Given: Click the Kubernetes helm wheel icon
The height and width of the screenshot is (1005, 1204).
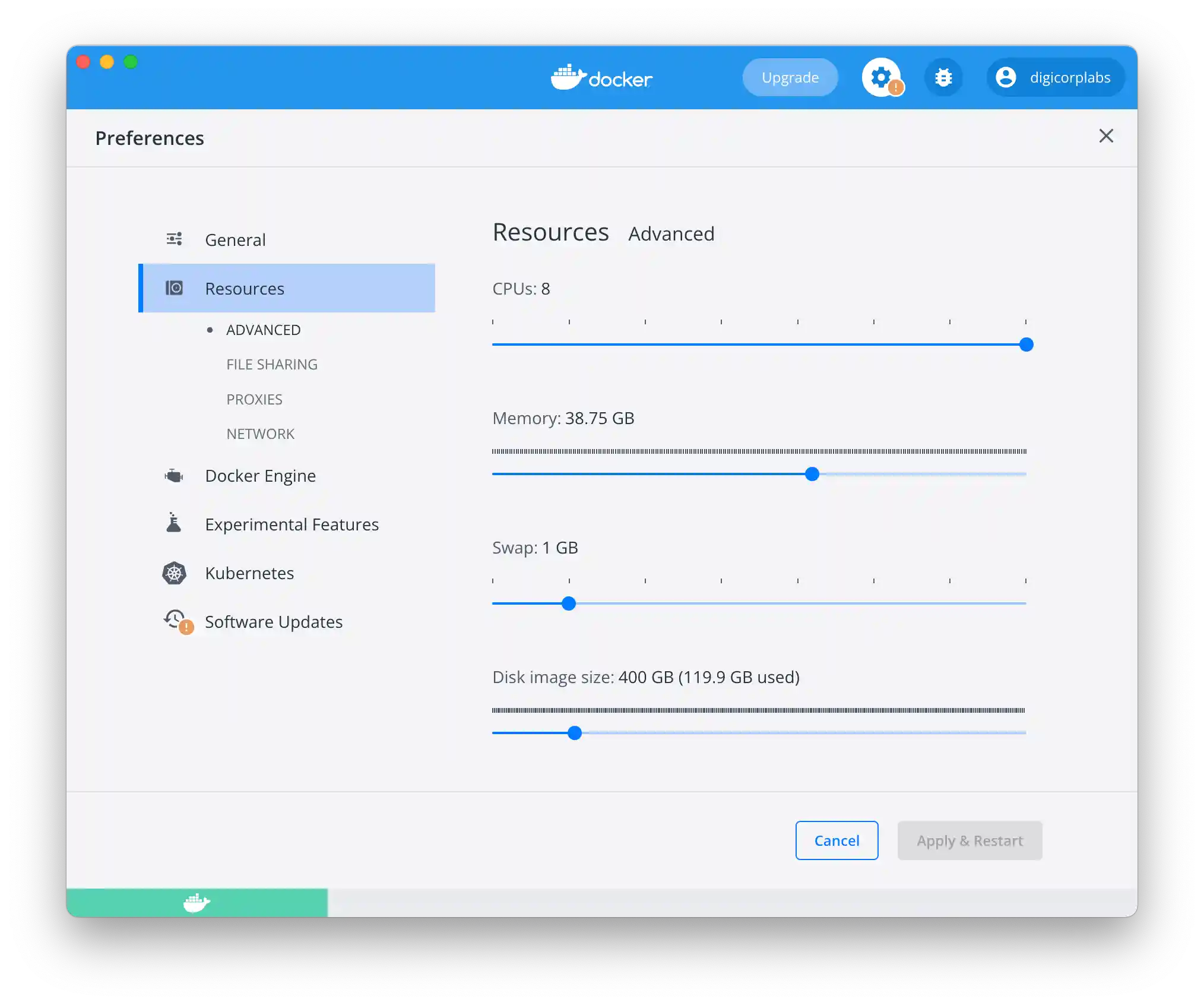Looking at the screenshot, I should [174, 573].
